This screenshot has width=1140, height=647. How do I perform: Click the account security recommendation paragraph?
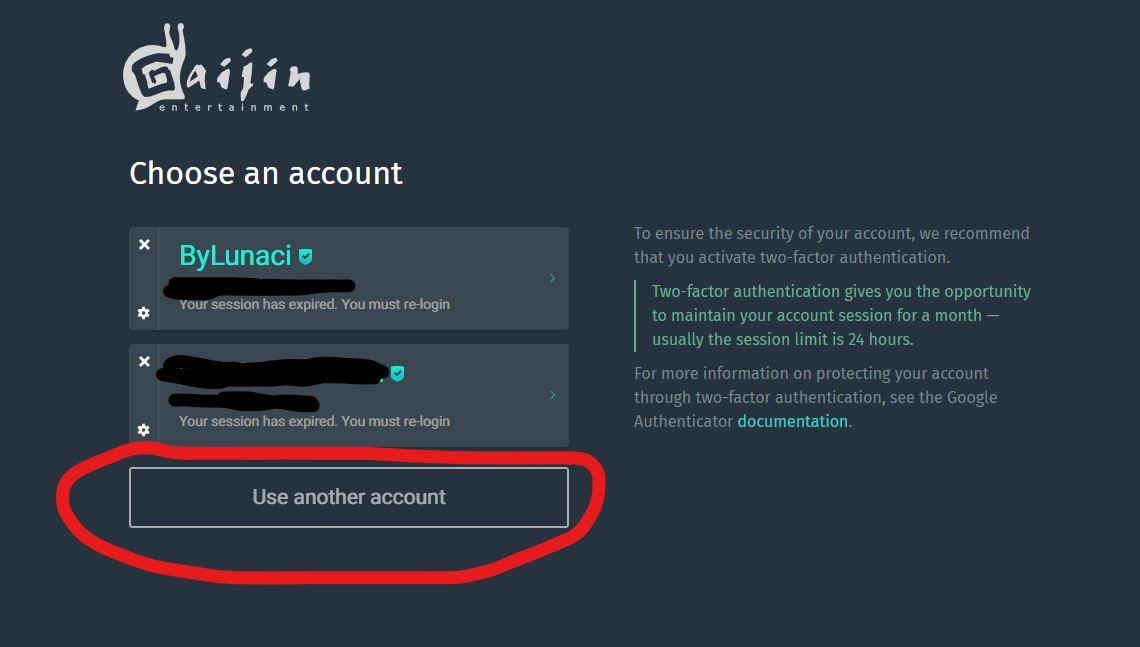pyautogui.click(x=831, y=245)
